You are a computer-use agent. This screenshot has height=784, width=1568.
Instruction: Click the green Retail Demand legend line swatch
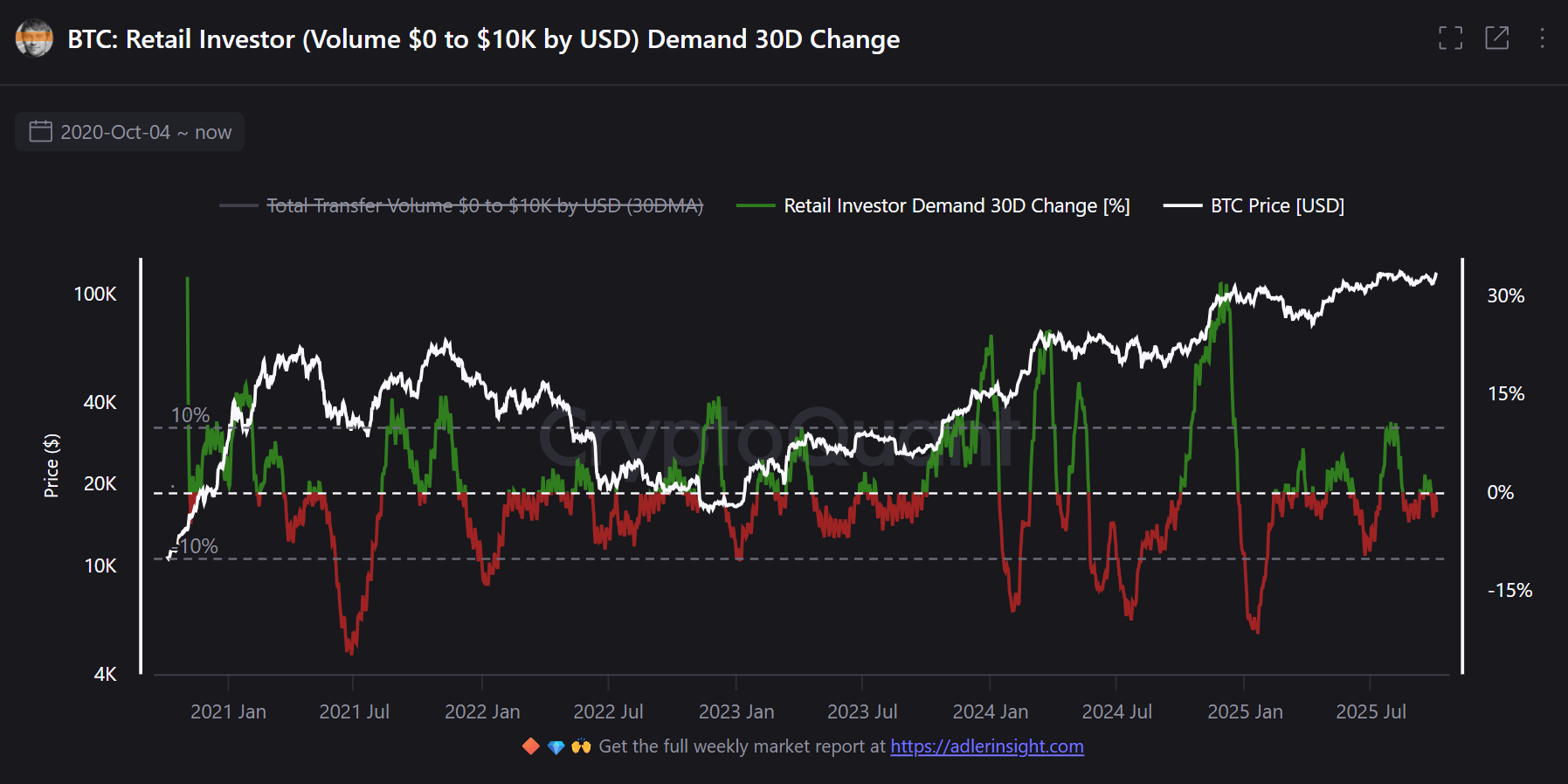756,205
